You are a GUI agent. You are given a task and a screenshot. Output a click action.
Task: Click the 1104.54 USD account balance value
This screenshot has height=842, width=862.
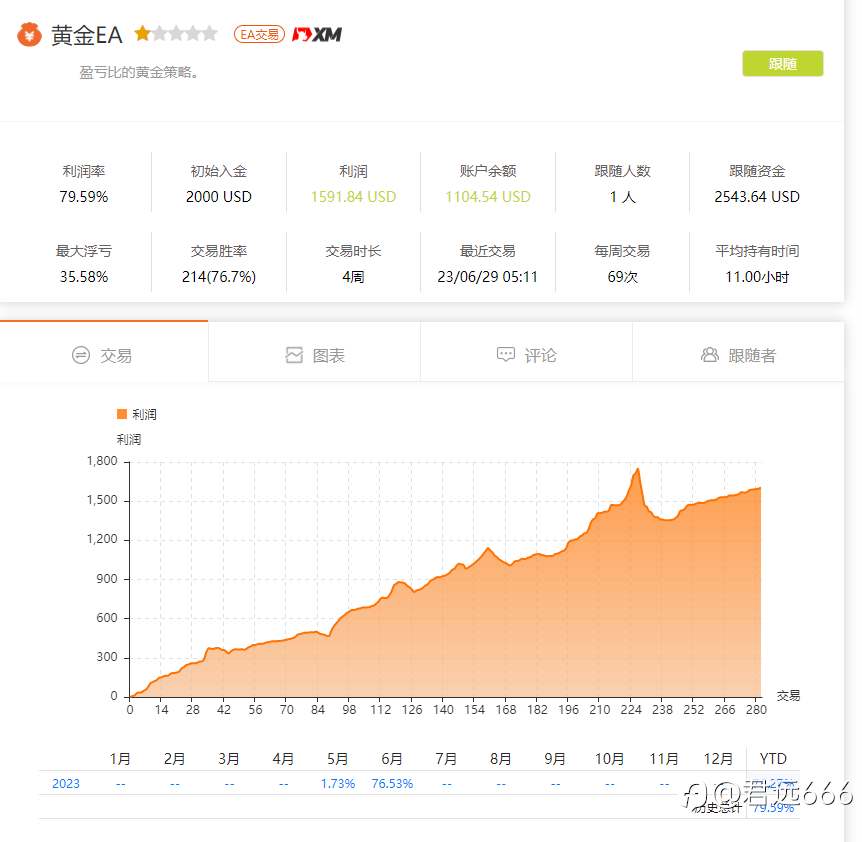click(x=488, y=197)
